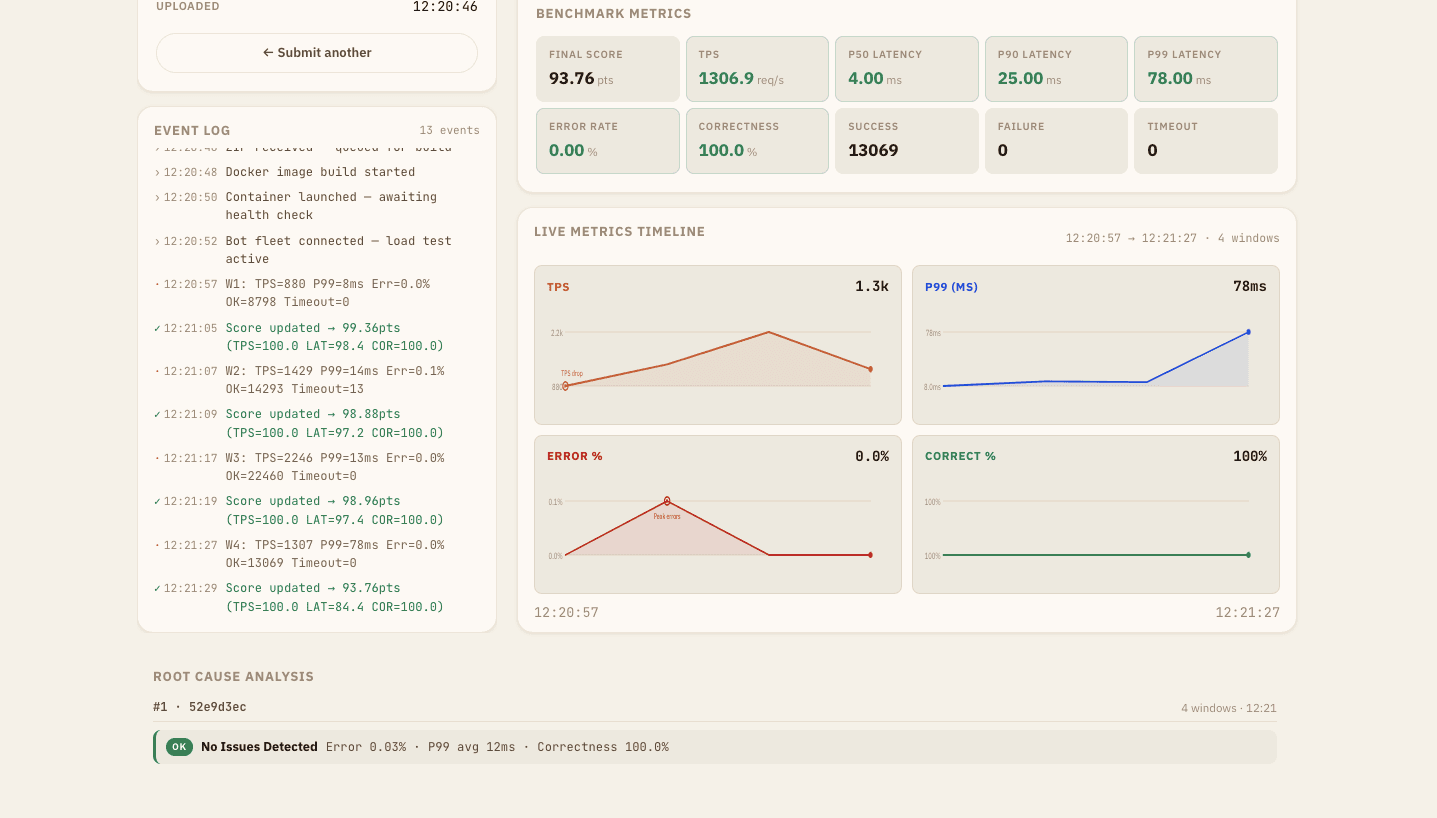Click the Event Log heading
This screenshot has height=818, width=1437.
[x=192, y=130]
